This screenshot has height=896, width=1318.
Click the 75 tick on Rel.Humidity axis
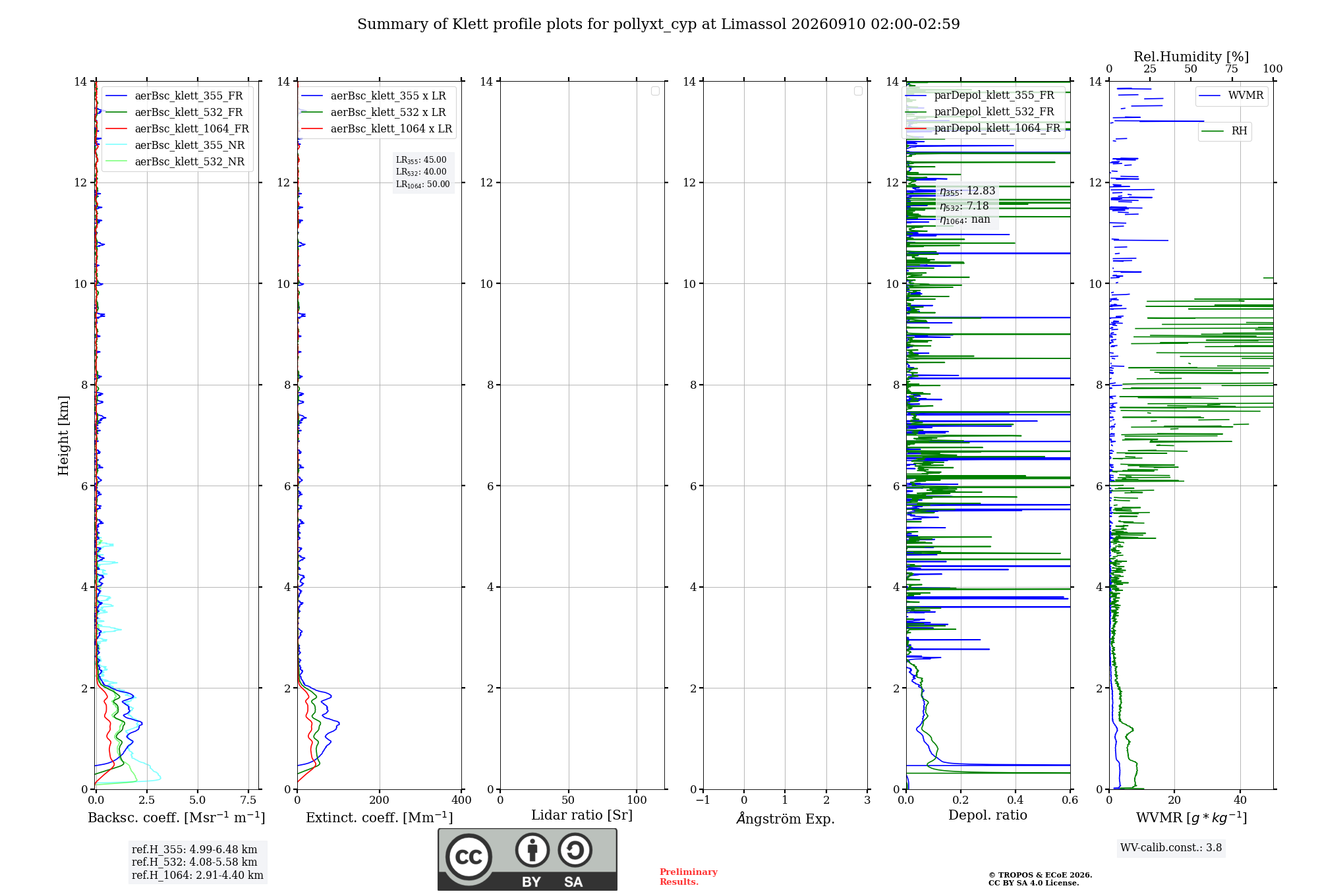[1232, 69]
